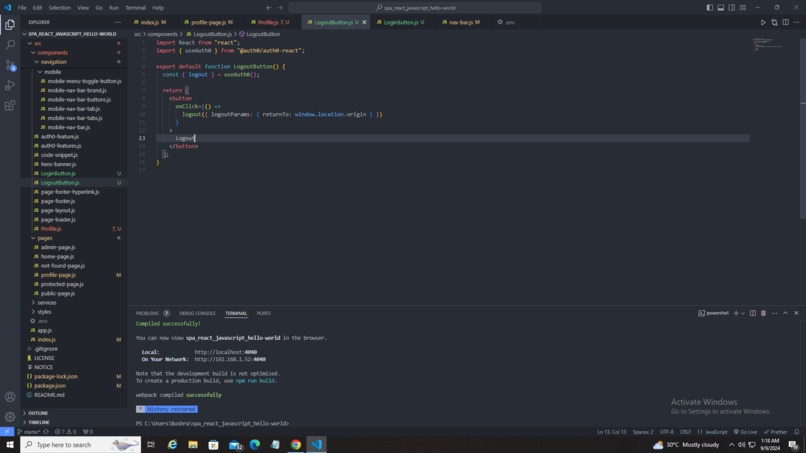The image size is (806, 453).
Task: Collapse the src folder
Action: [30, 44]
